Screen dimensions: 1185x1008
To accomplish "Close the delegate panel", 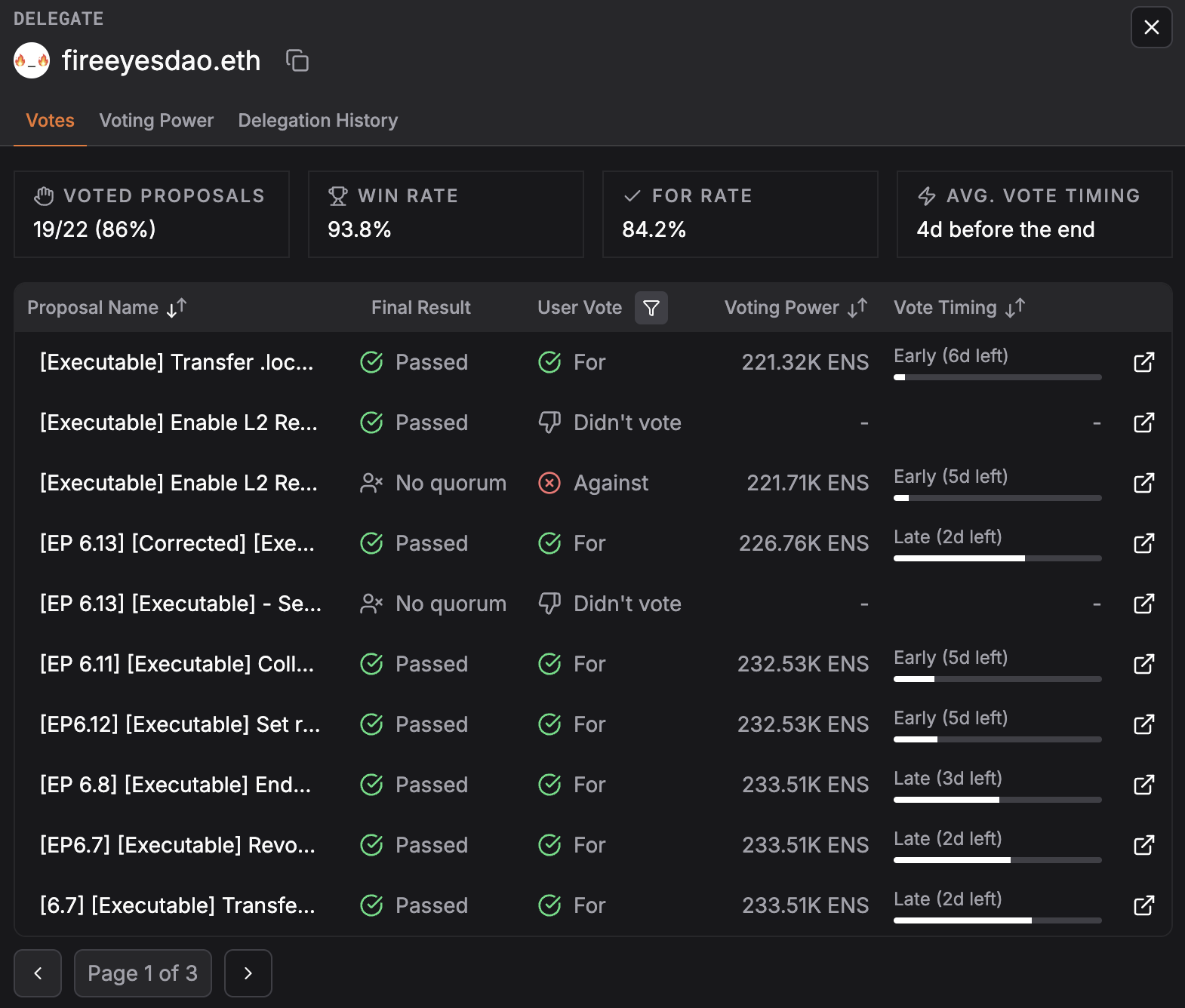I will pos(1151,27).
